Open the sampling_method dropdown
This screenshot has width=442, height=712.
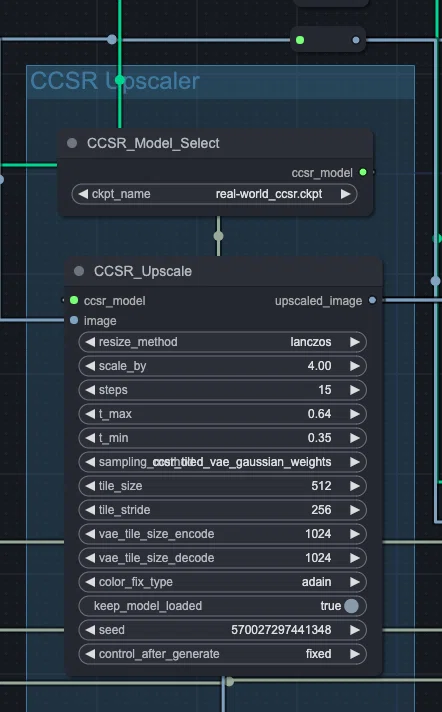[222, 462]
